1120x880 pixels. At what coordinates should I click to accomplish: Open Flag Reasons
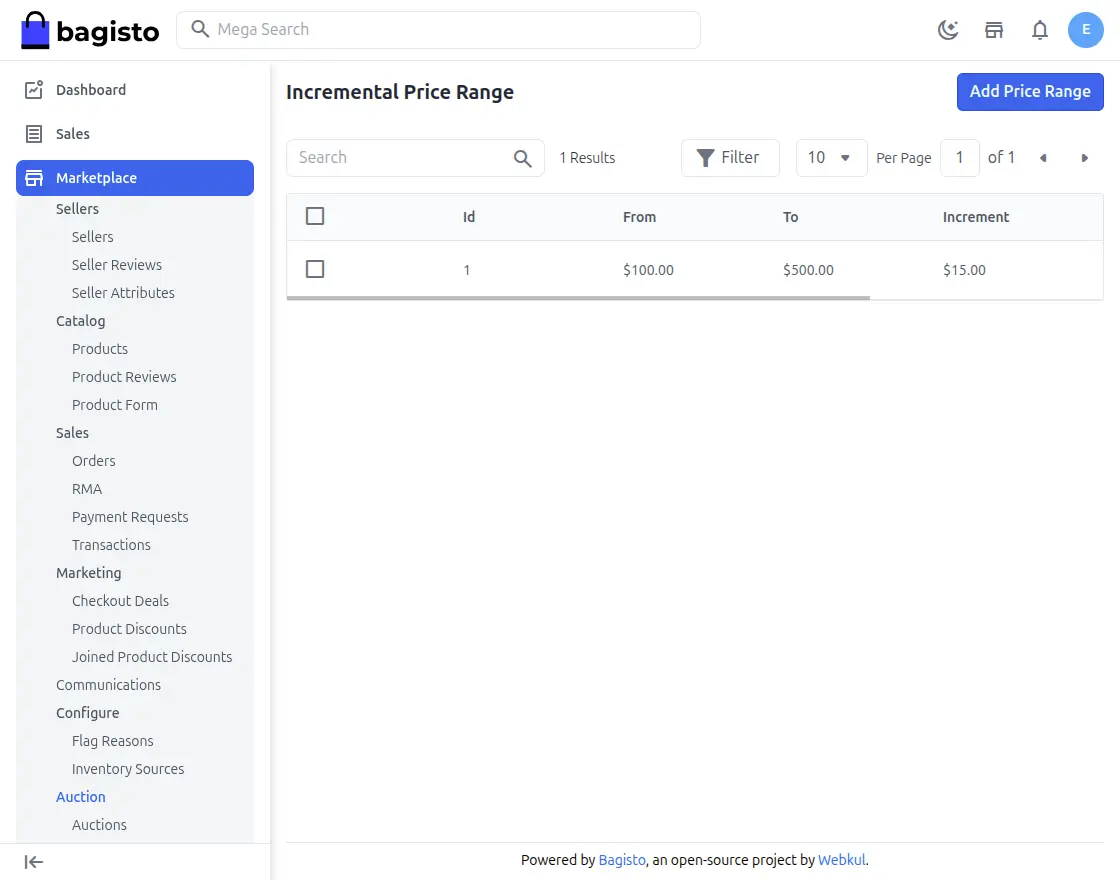click(x=112, y=741)
